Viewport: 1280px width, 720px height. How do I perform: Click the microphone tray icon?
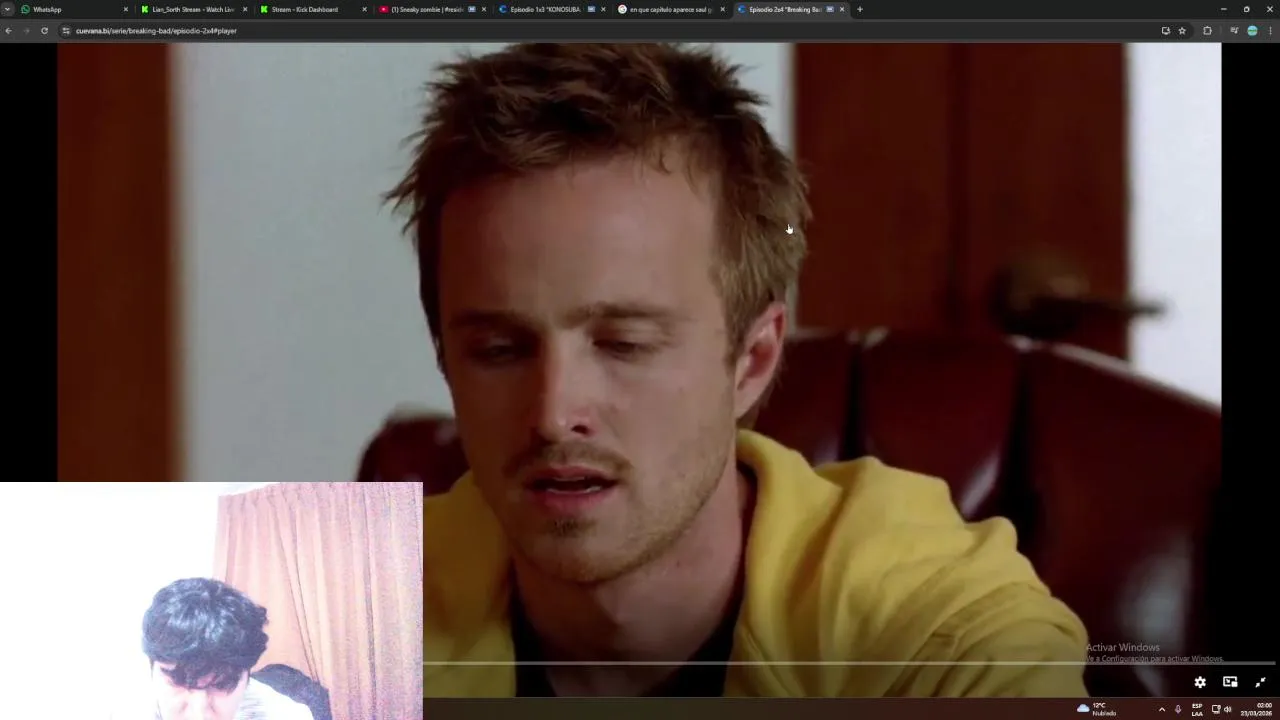pyautogui.click(x=1178, y=709)
